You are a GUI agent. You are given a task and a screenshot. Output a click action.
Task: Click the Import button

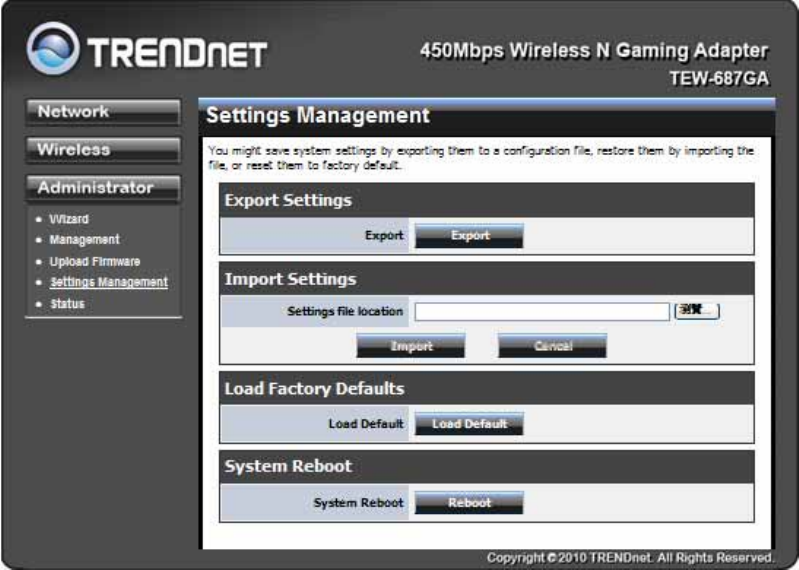(x=411, y=346)
